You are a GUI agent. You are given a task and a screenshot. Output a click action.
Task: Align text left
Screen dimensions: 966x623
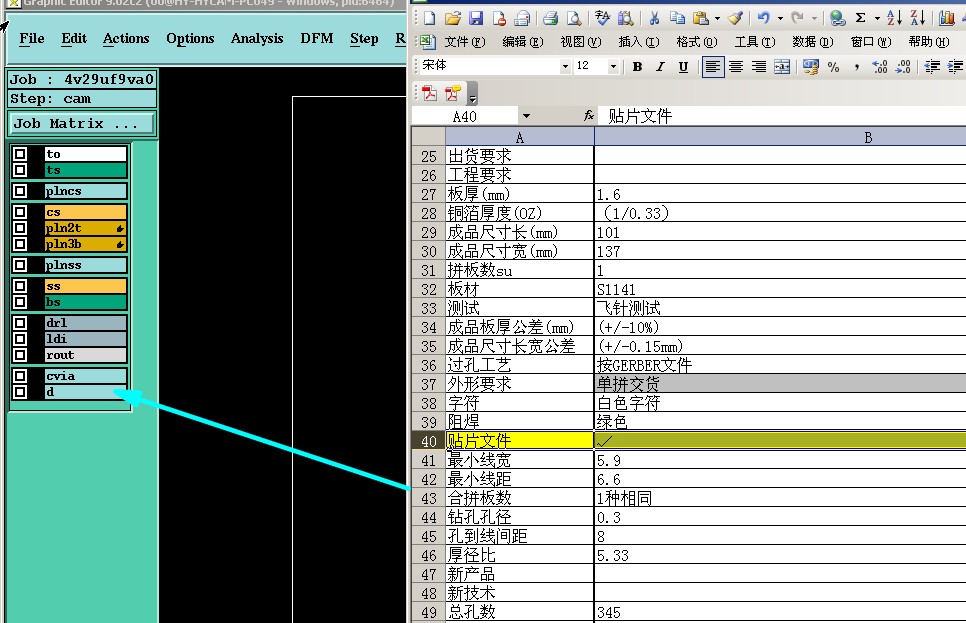[713, 67]
